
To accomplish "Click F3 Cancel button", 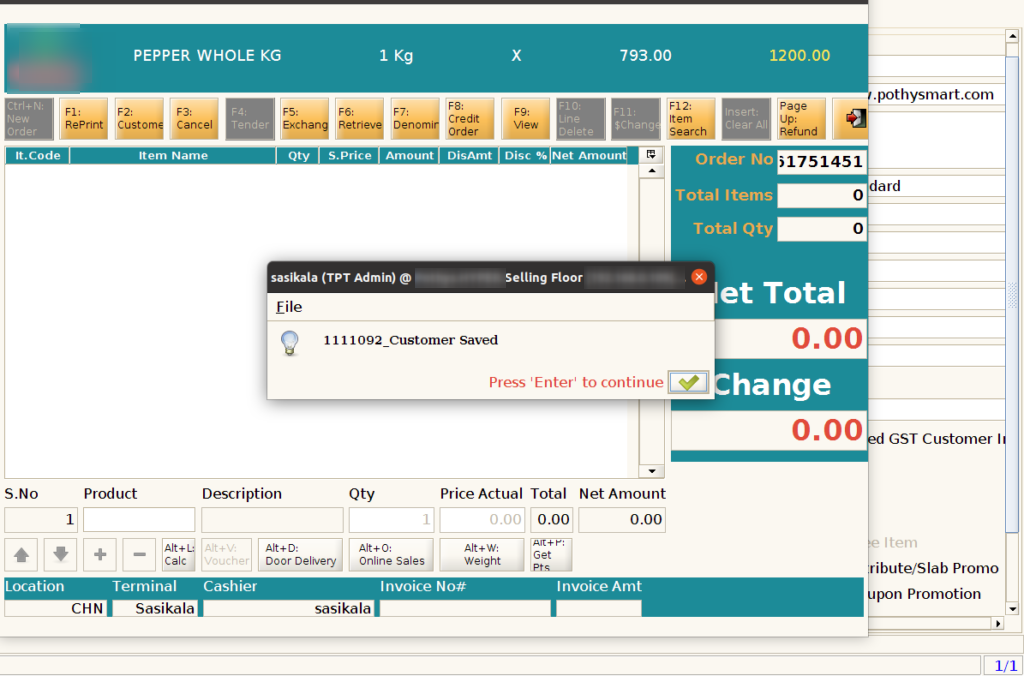I will [194, 119].
